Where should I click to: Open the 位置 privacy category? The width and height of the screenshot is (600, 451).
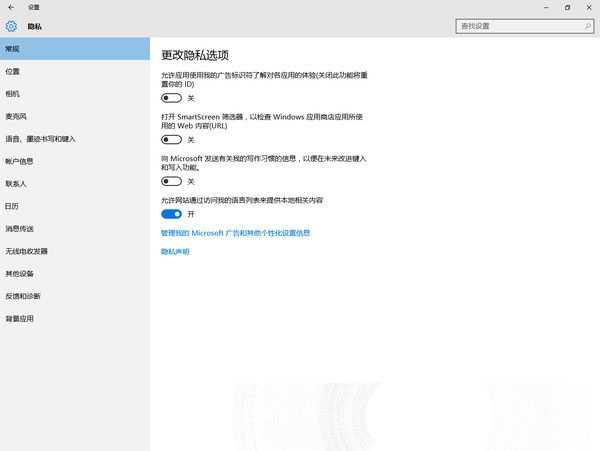click(x=75, y=71)
